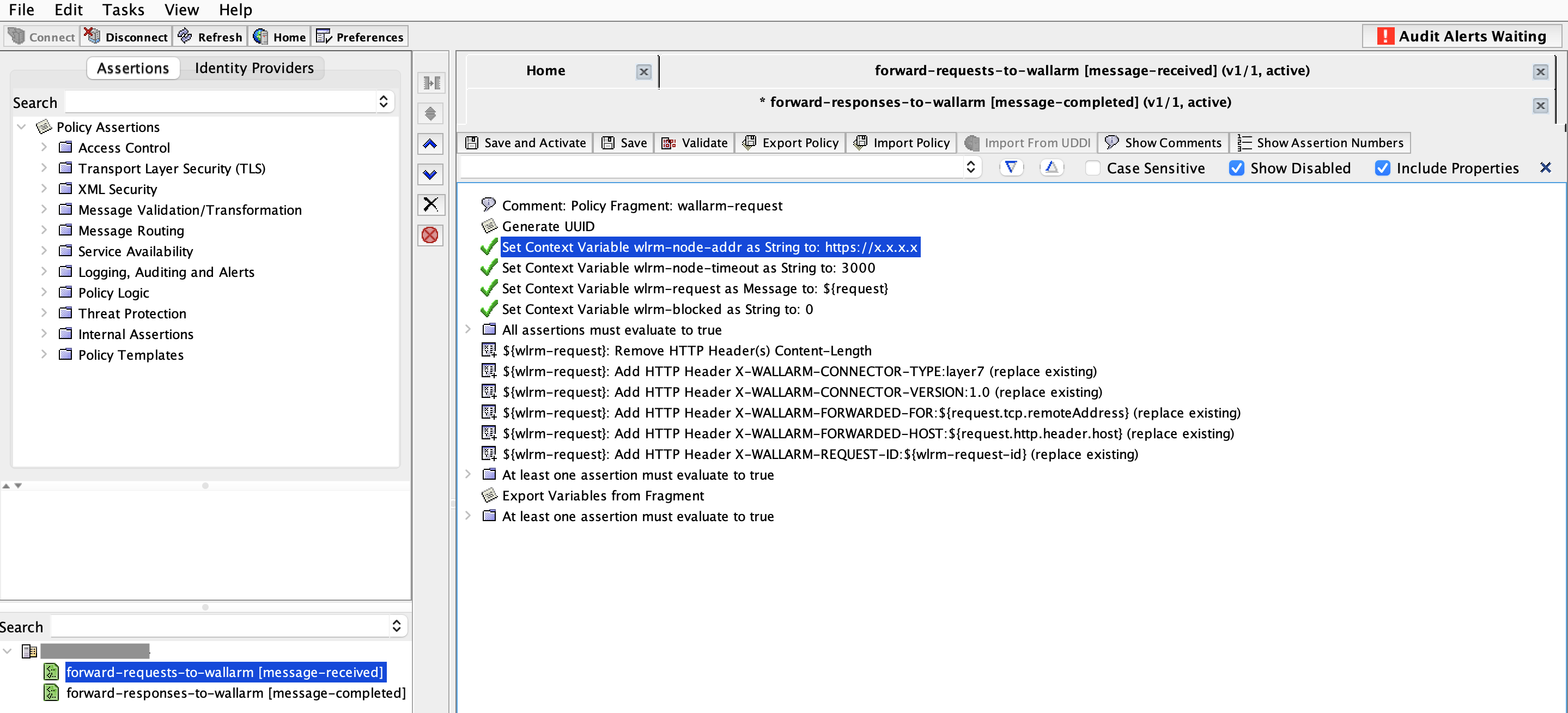
Task: Open the Tasks menu
Action: [123, 10]
